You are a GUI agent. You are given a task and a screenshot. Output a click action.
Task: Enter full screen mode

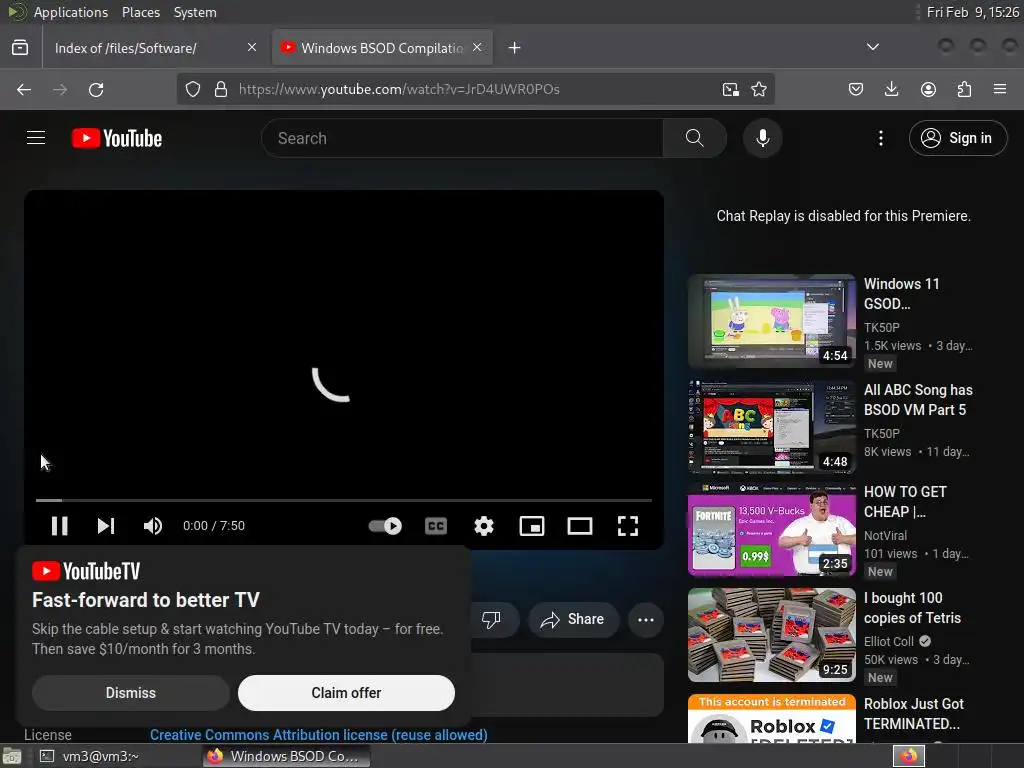tap(628, 526)
